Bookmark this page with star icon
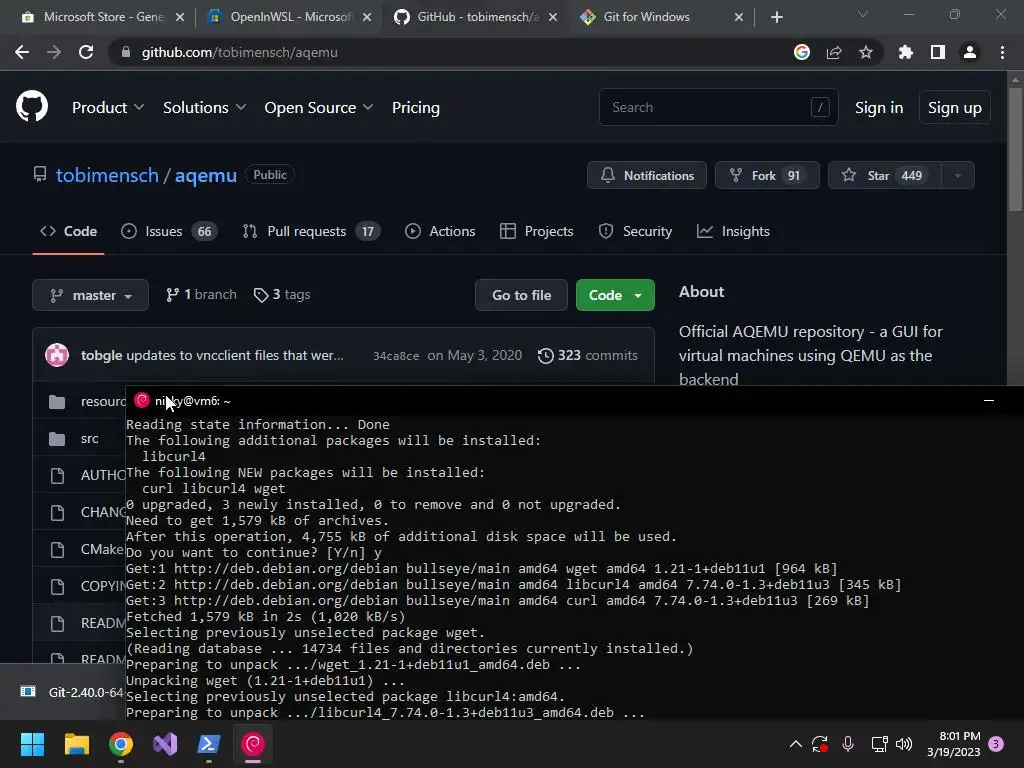 click(866, 52)
